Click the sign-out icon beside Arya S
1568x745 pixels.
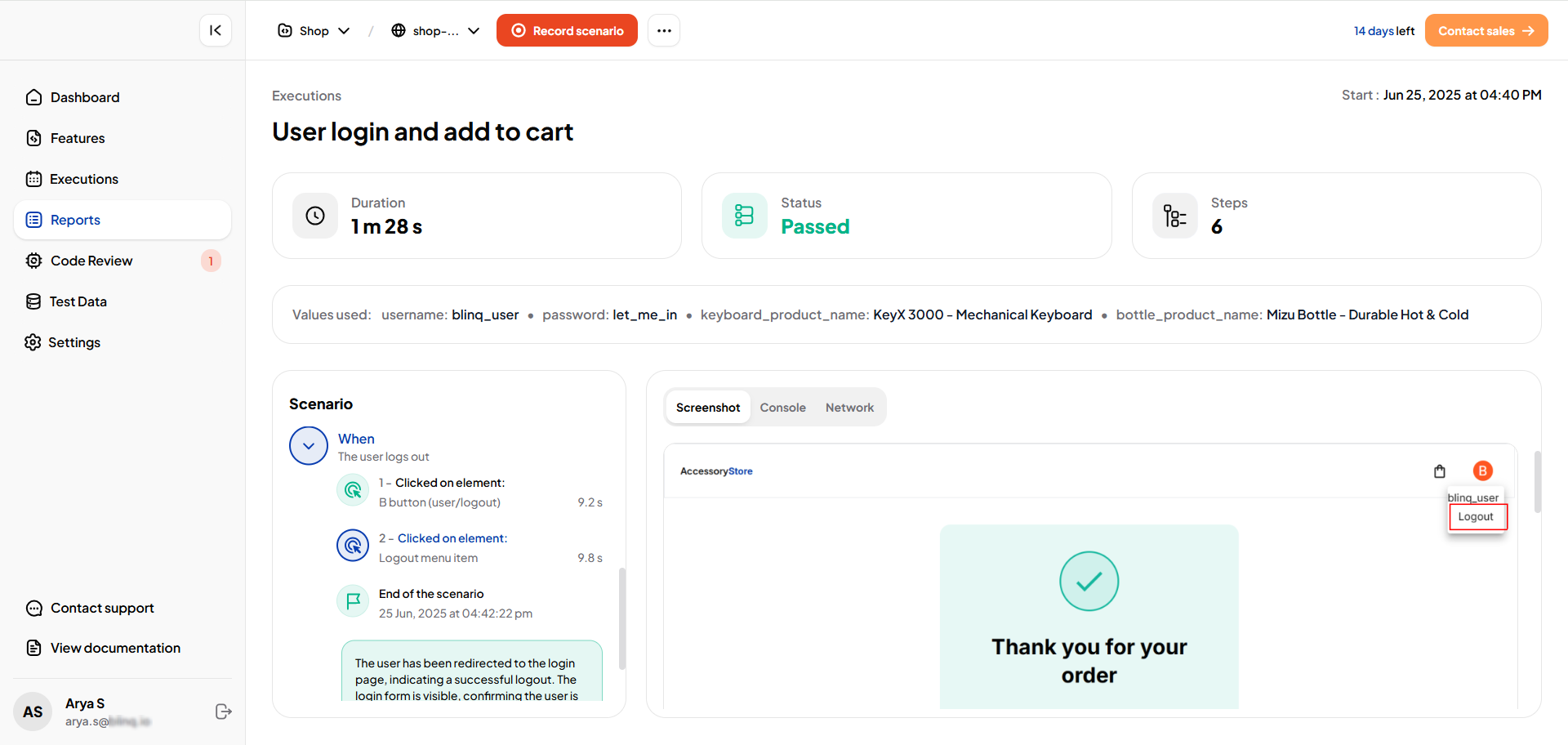[223, 712]
